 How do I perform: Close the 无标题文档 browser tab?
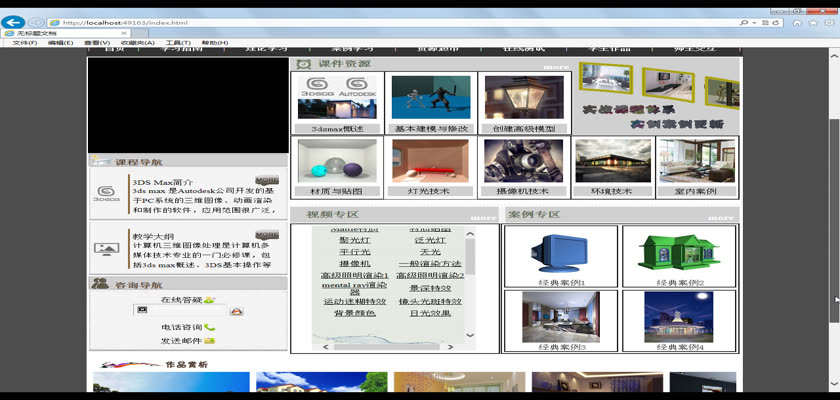click(x=124, y=33)
